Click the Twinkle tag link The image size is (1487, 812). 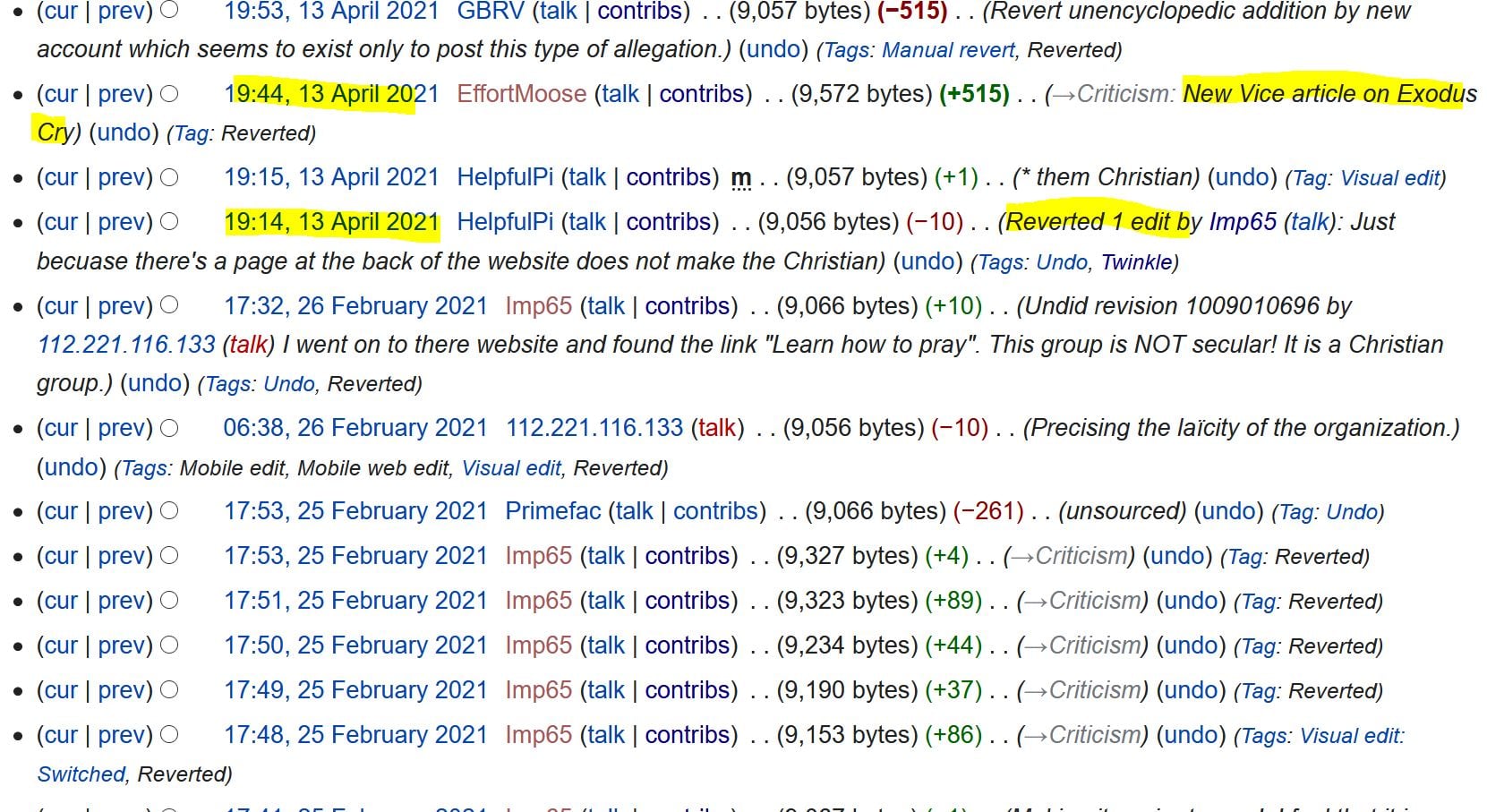[x=1136, y=262]
